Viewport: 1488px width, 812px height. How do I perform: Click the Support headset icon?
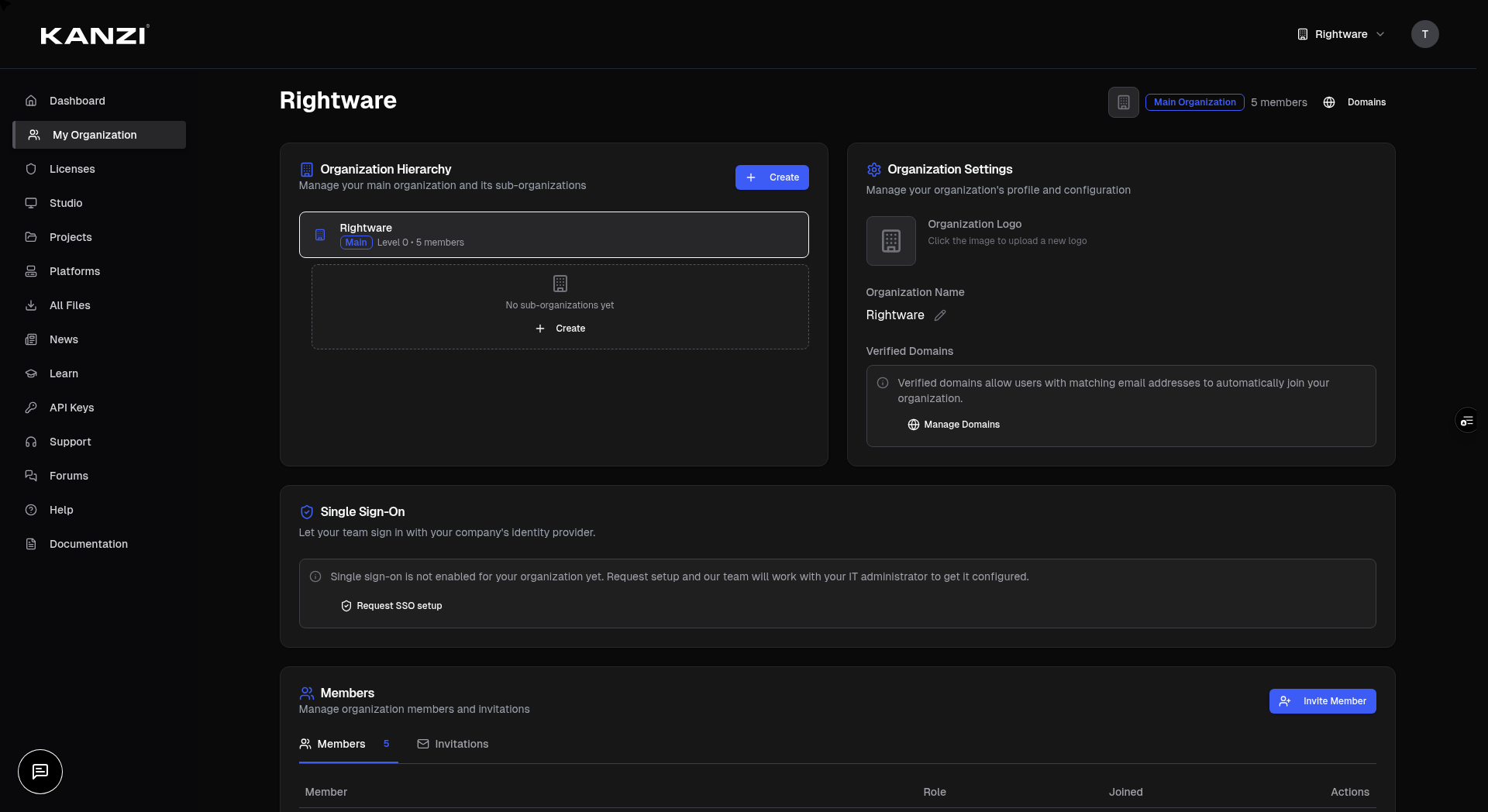[x=31, y=442]
